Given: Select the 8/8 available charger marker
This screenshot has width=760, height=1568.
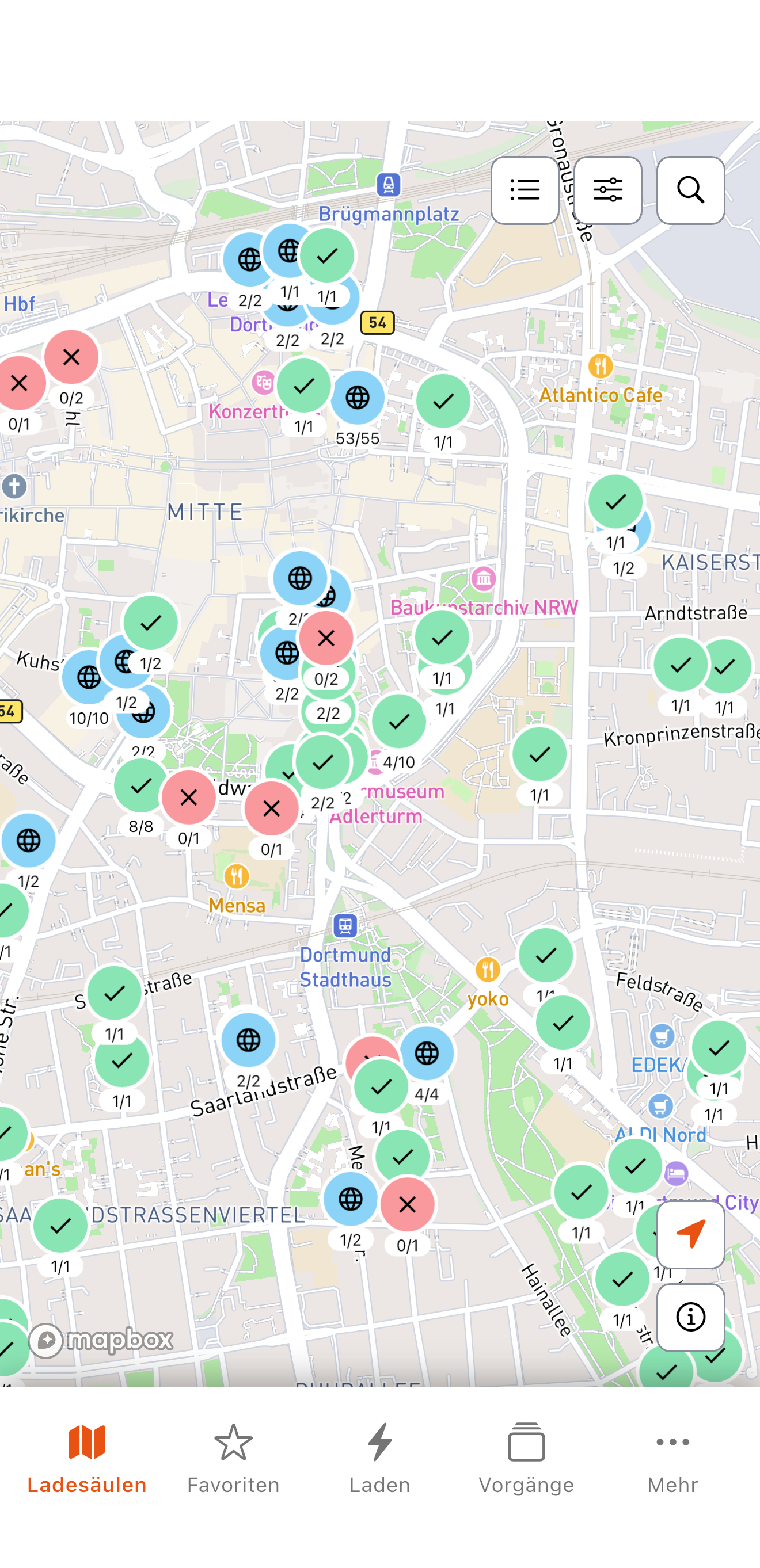Looking at the screenshot, I should coord(140,786).
